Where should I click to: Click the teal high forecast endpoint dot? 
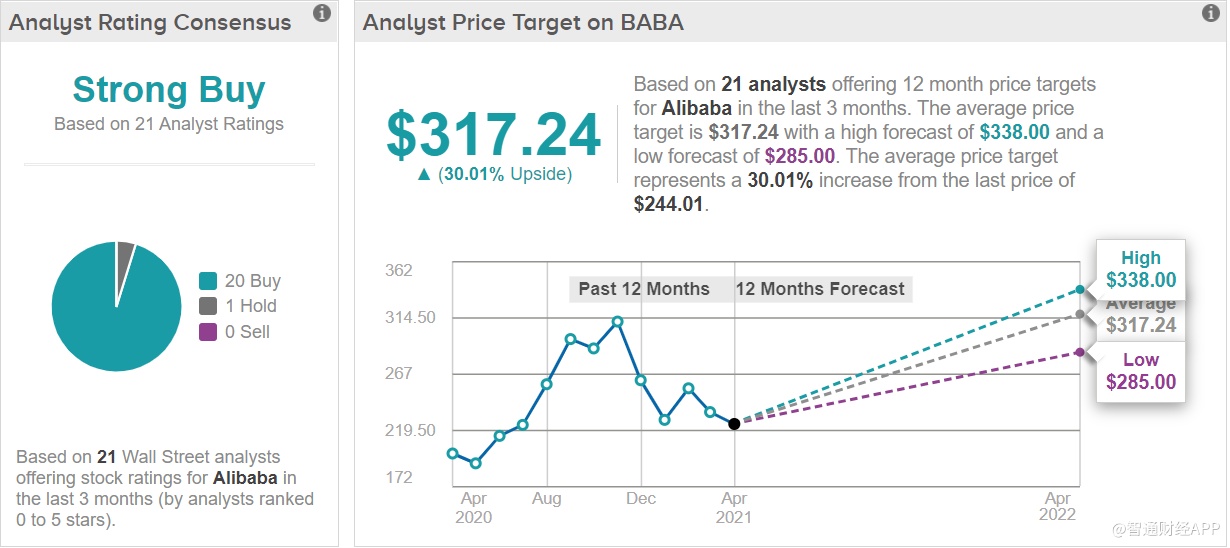(1080, 290)
